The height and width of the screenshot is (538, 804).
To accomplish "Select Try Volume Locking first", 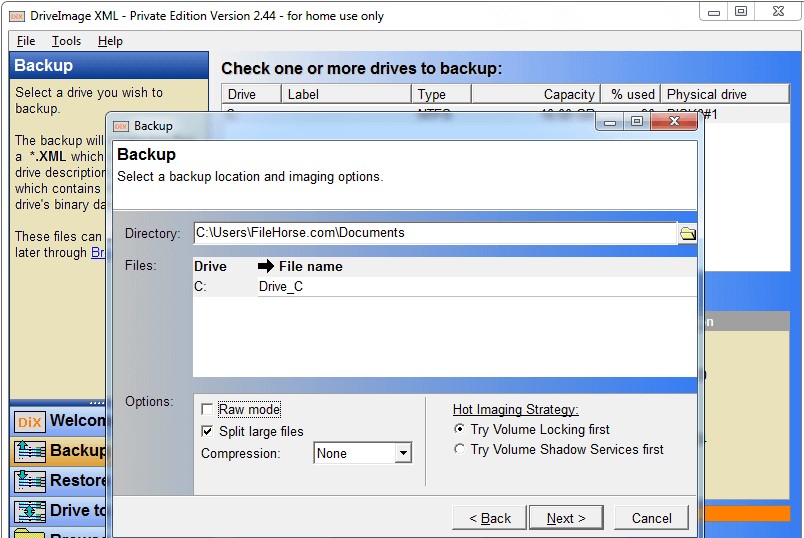I will 459,428.
